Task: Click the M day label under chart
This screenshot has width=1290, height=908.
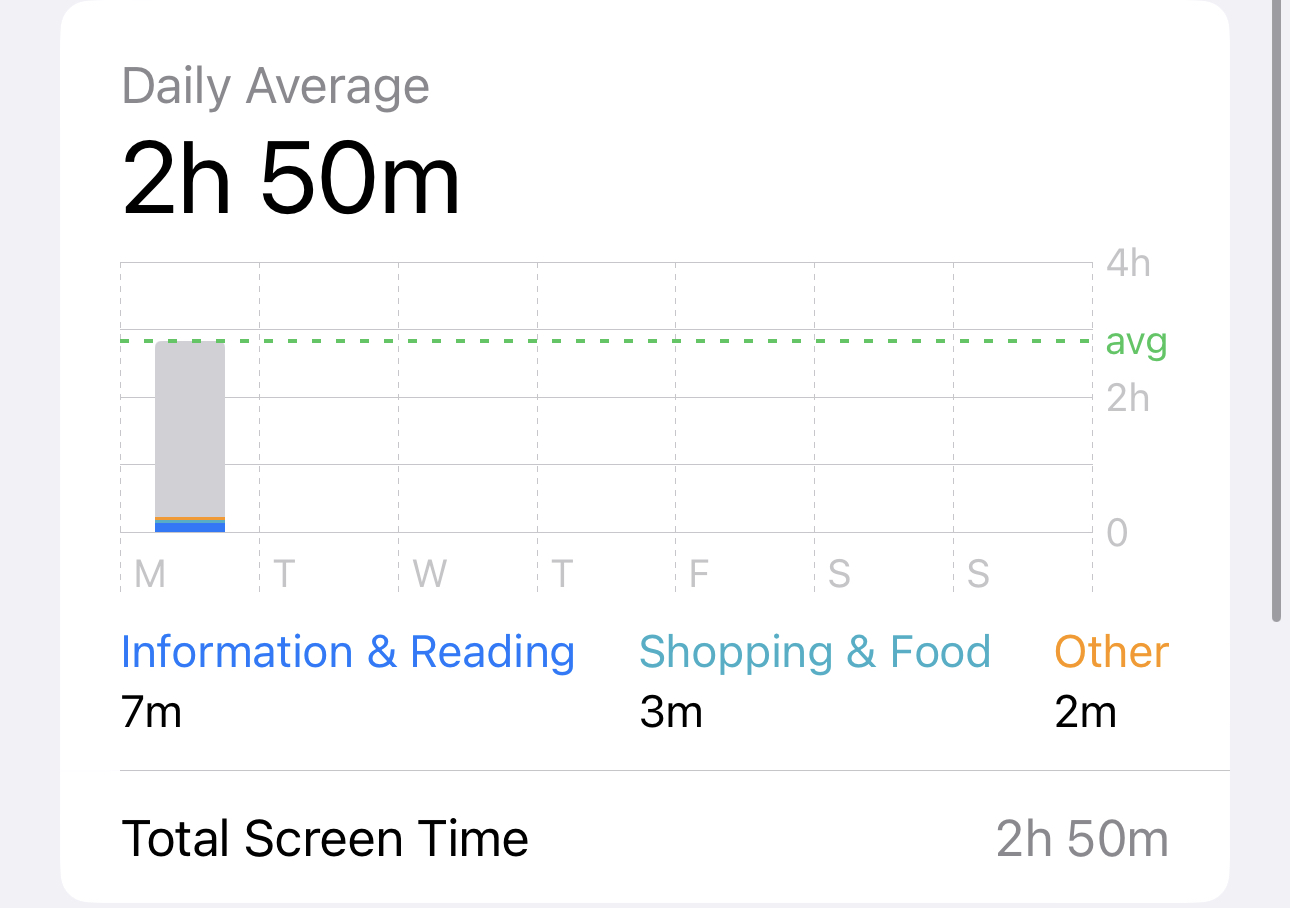Action: 150,574
